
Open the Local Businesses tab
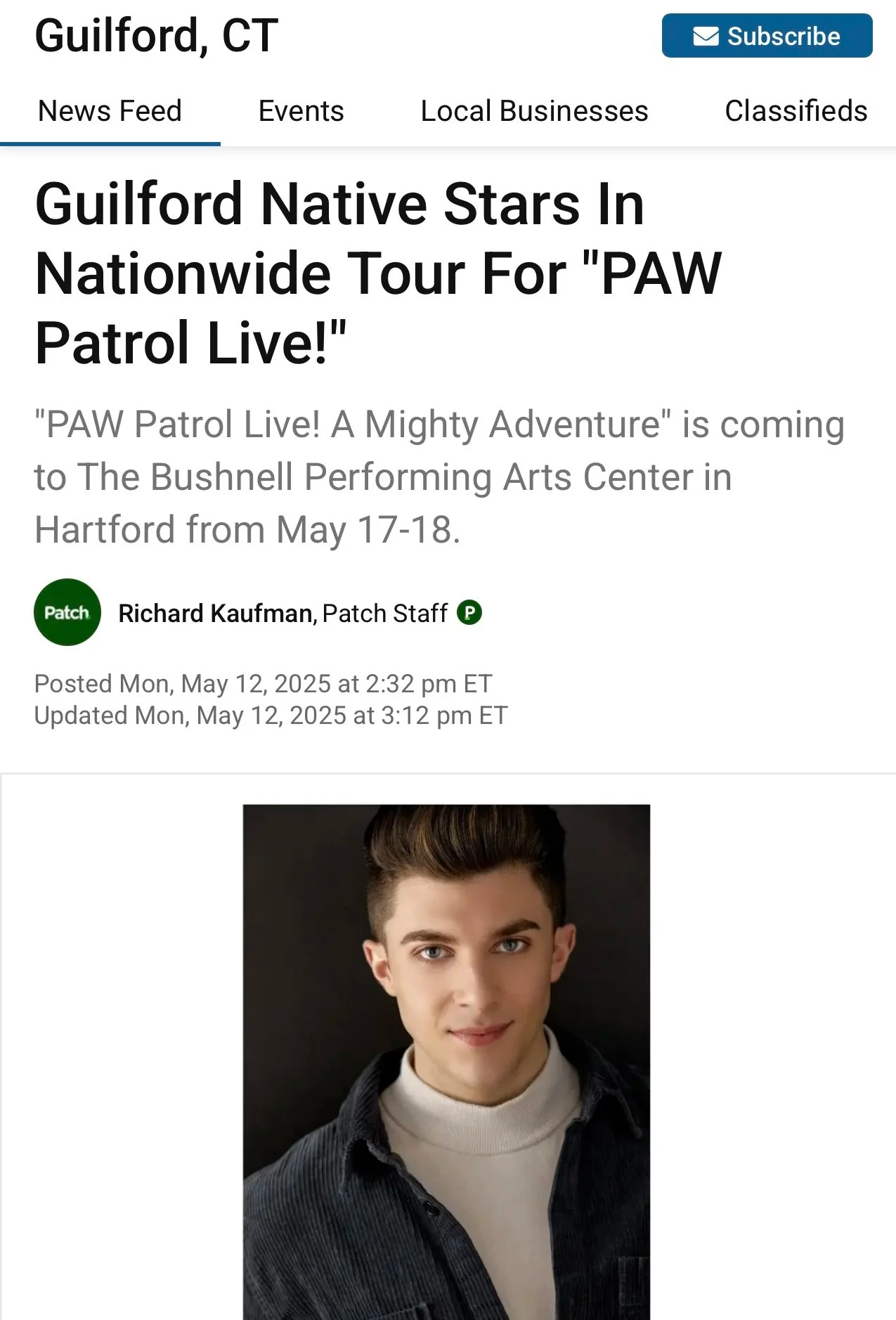534,111
